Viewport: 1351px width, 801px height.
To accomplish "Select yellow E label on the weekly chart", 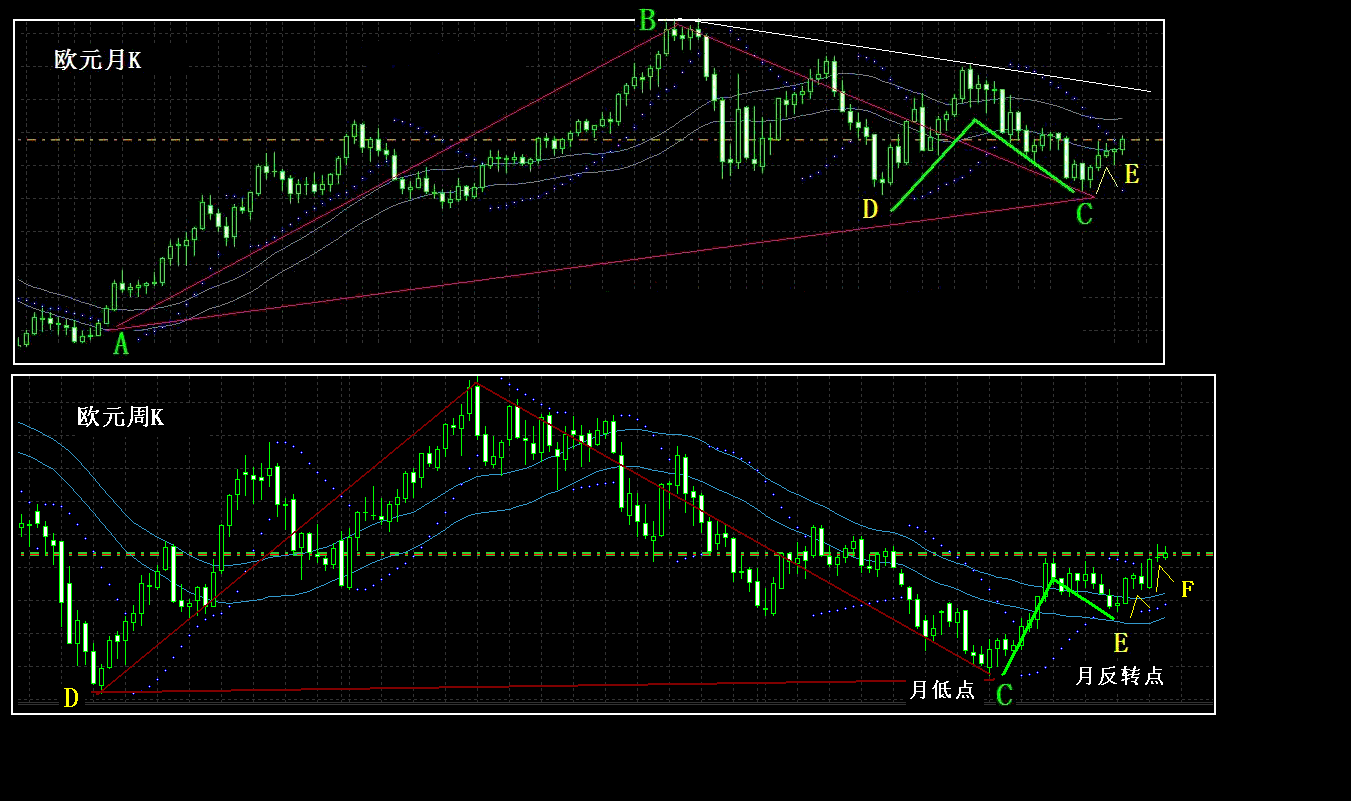I will 1121,642.
